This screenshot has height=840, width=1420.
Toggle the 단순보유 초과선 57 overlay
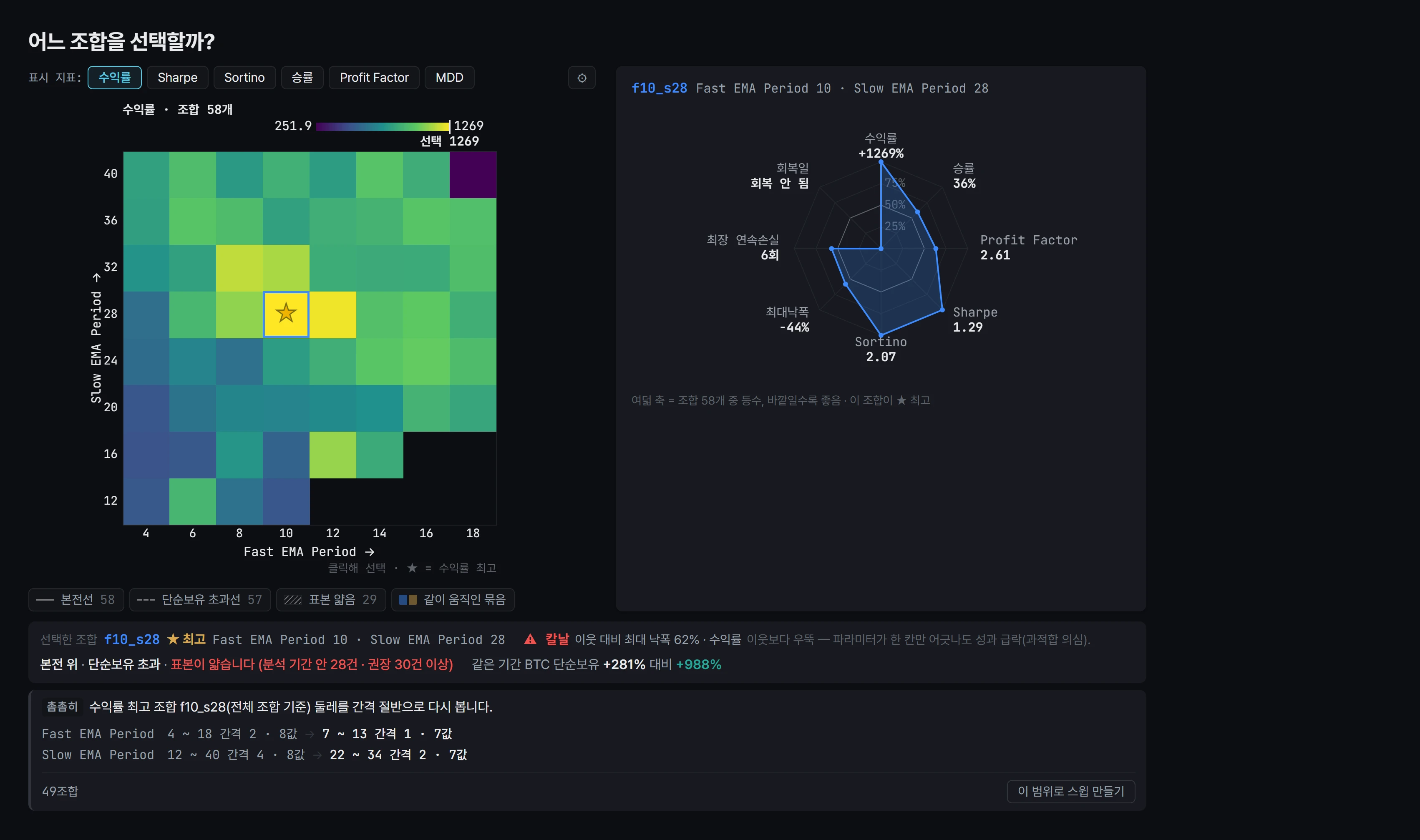click(x=200, y=599)
